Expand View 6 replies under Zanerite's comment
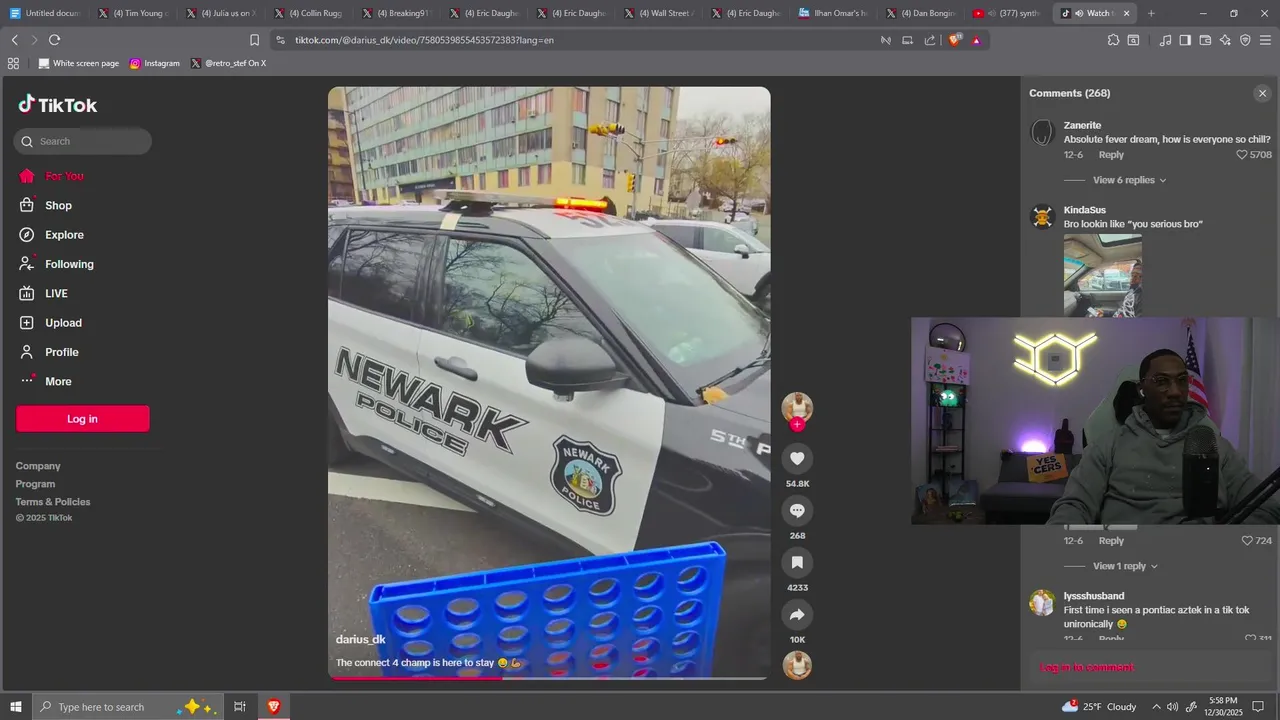 tap(1130, 180)
